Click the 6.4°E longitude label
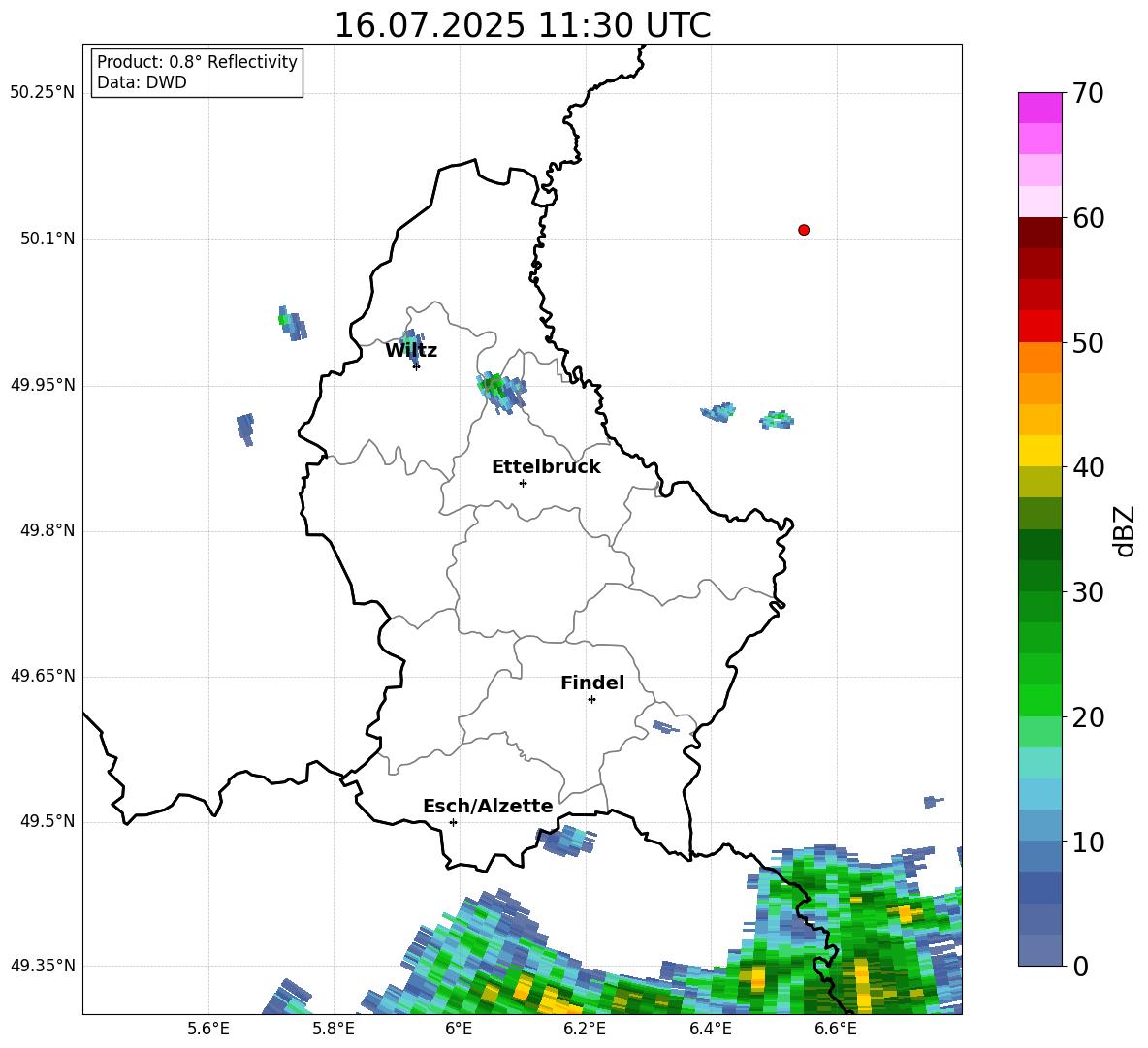 (x=710, y=1029)
